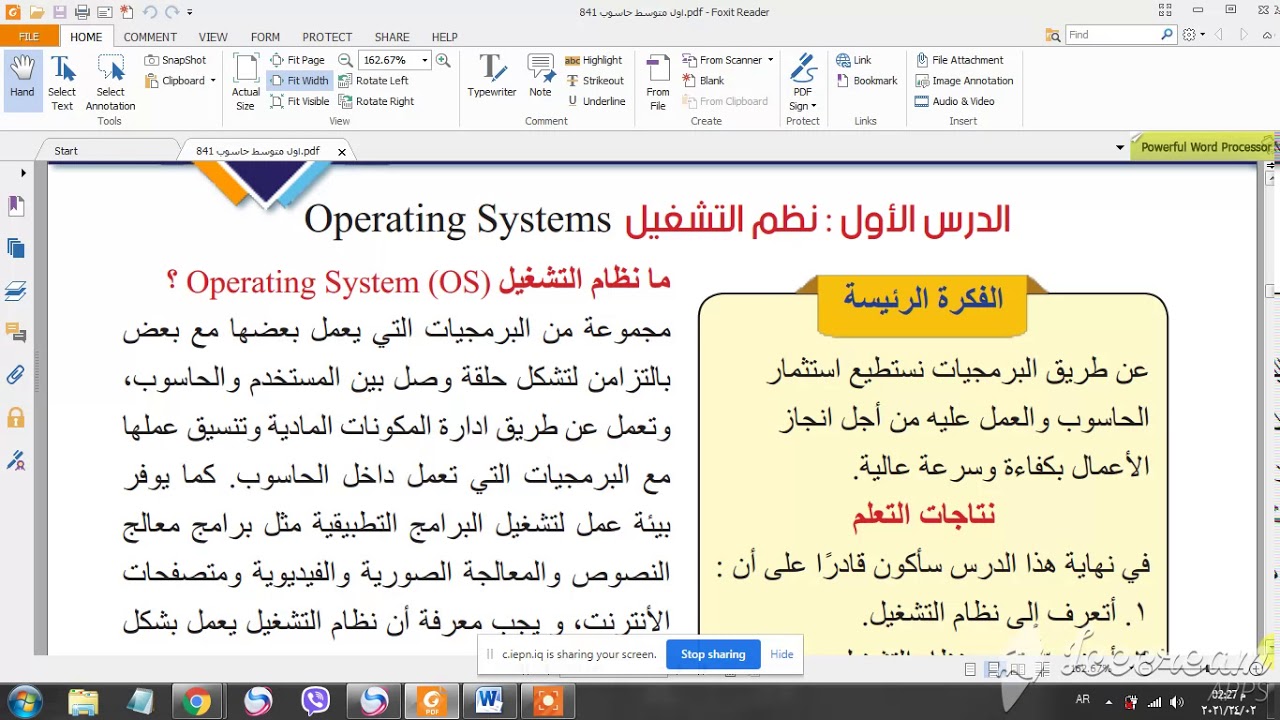
Task: Open the search folder icon beside Find
Action: point(1052,35)
